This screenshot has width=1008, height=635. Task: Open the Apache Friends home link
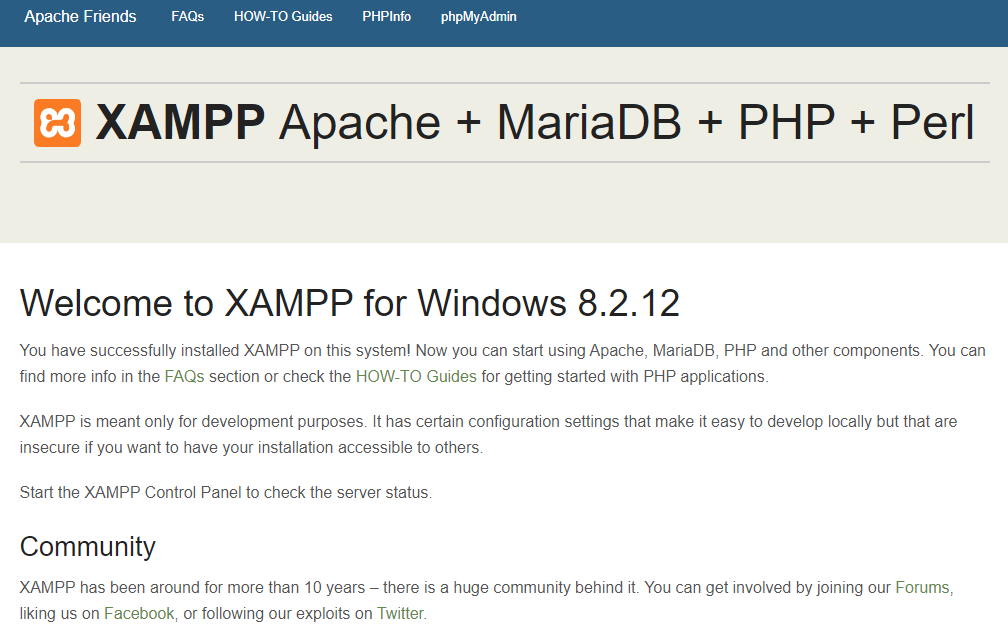(x=80, y=17)
